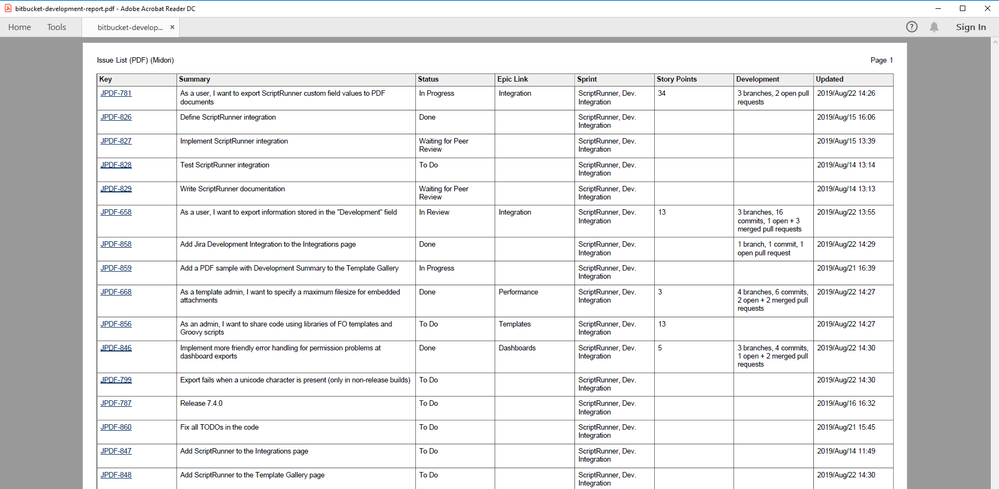Switch to the Tools tab
999x489 pixels.
(56, 27)
